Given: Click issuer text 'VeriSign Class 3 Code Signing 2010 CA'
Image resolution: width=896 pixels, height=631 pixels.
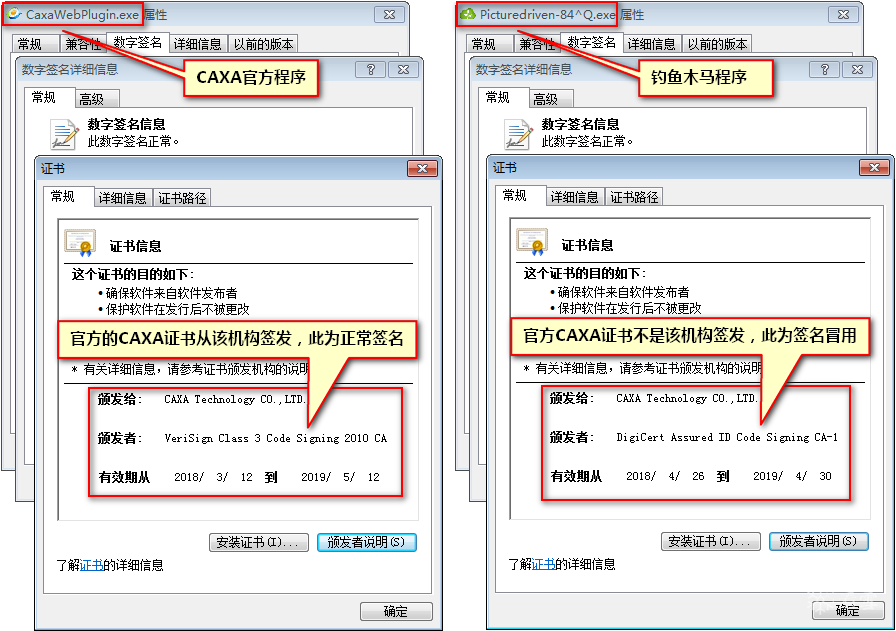Looking at the screenshot, I should [275, 438].
